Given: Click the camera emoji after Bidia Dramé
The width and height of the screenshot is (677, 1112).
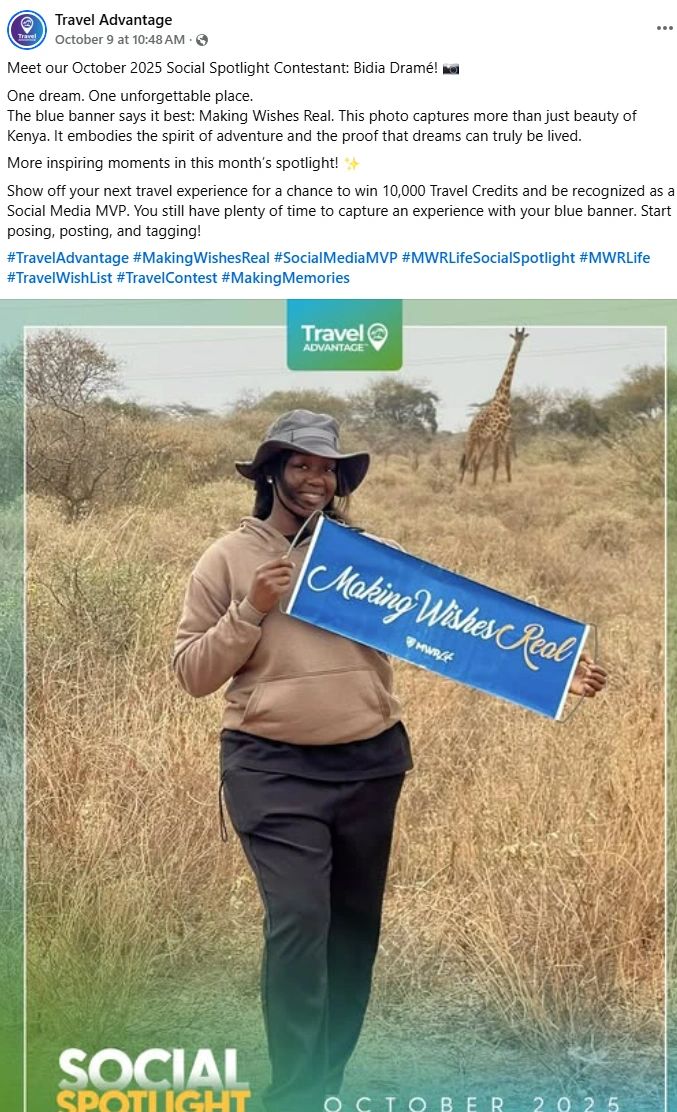Looking at the screenshot, I should (x=451, y=69).
